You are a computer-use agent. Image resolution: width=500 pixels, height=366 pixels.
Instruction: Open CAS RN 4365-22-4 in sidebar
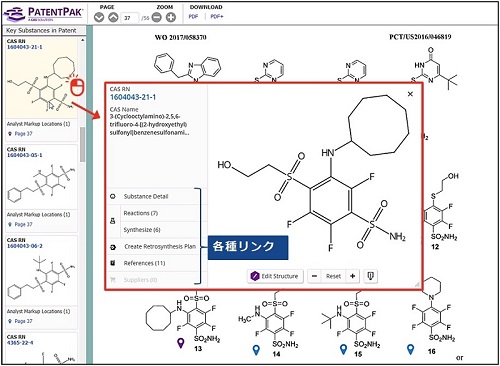pos(20,343)
